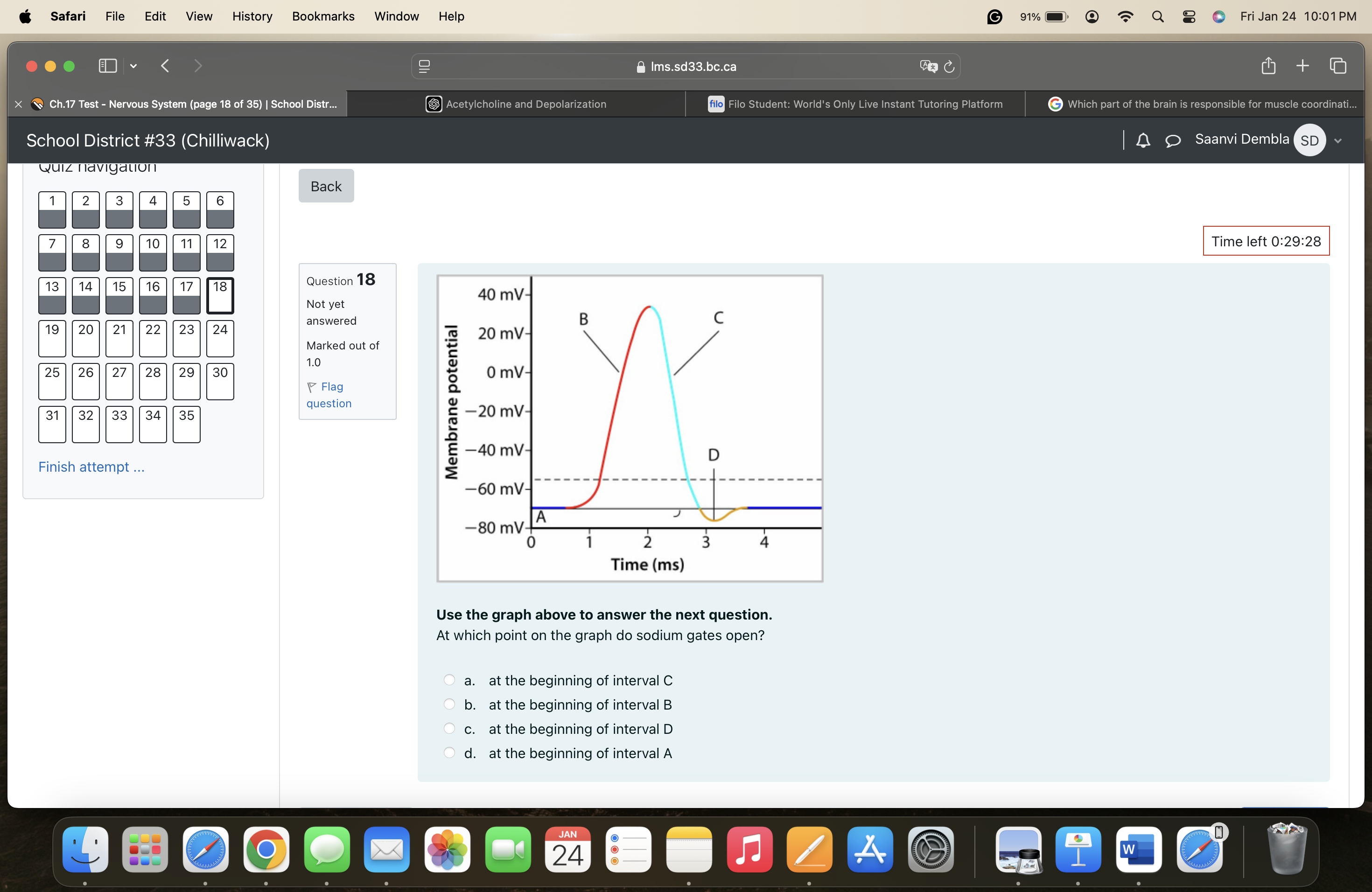Jump to question 24 in quiz navigation
Viewport: 1372px width, 892px height.
coord(220,338)
